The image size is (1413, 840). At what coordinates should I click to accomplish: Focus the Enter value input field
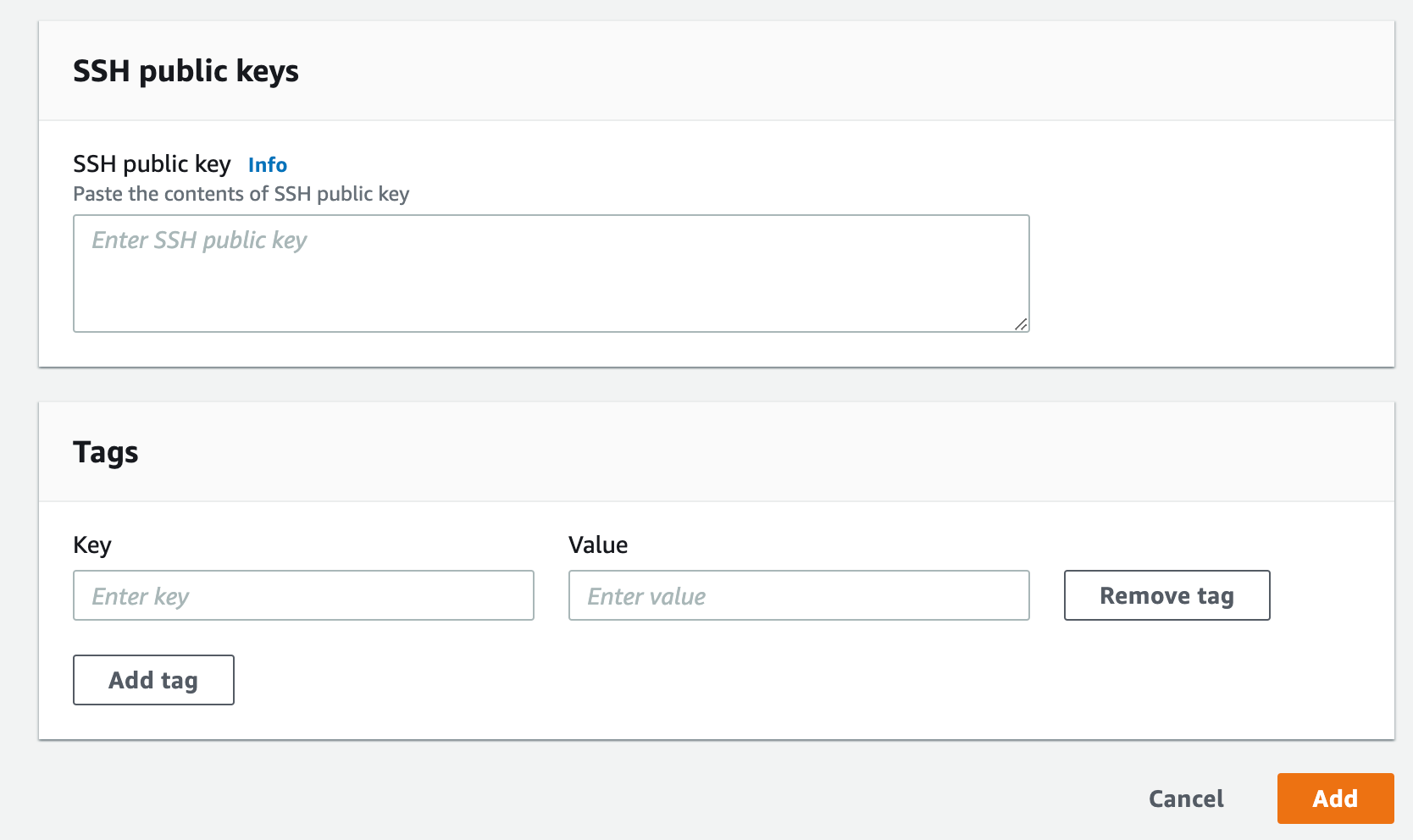(x=798, y=595)
